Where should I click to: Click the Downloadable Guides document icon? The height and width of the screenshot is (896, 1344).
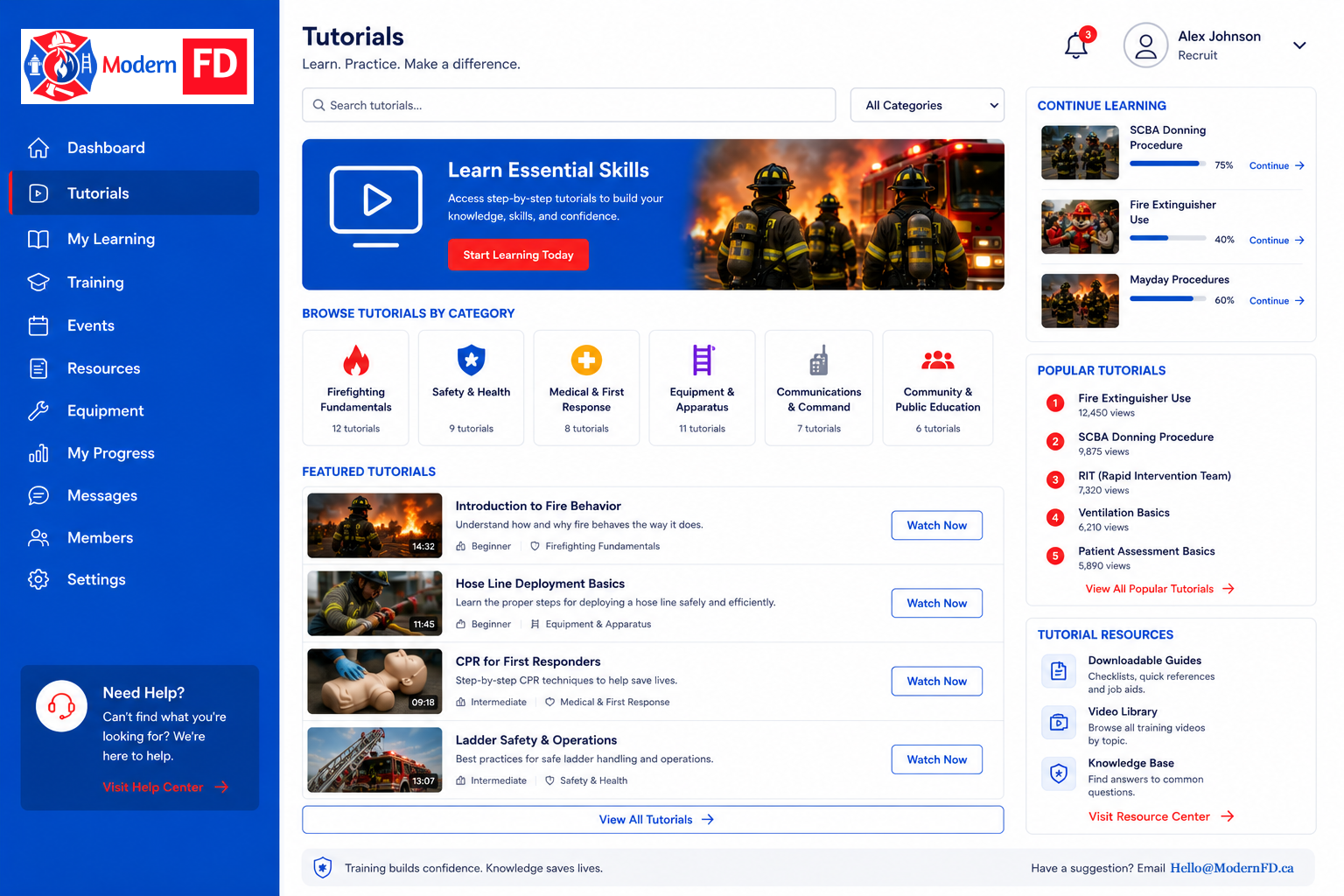click(x=1059, y=671)
